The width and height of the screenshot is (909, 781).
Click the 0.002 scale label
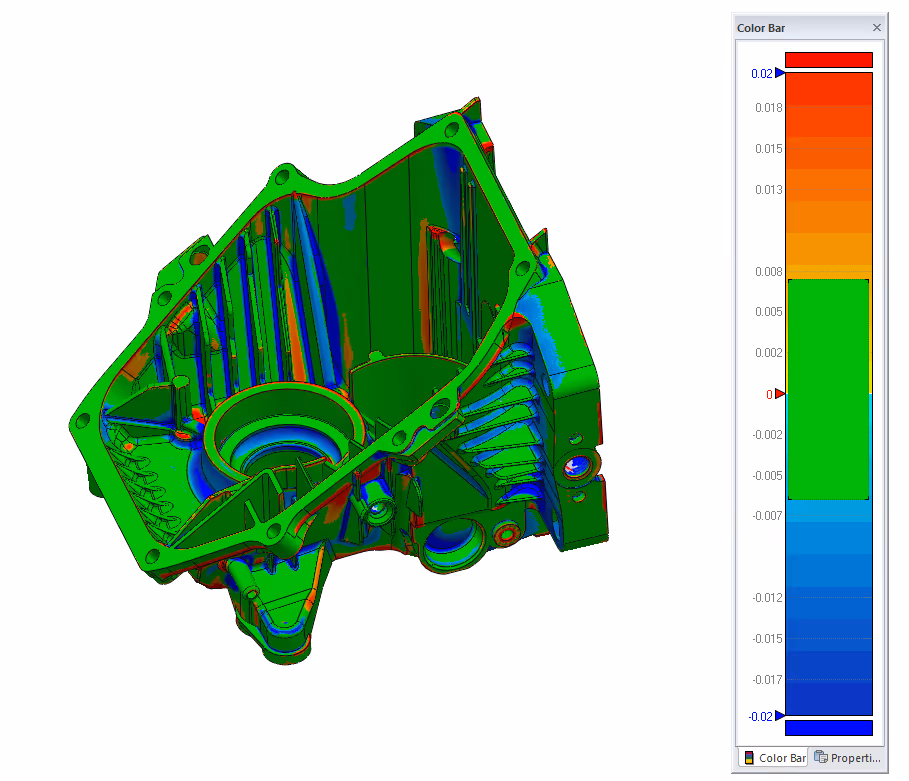(768, 353)
